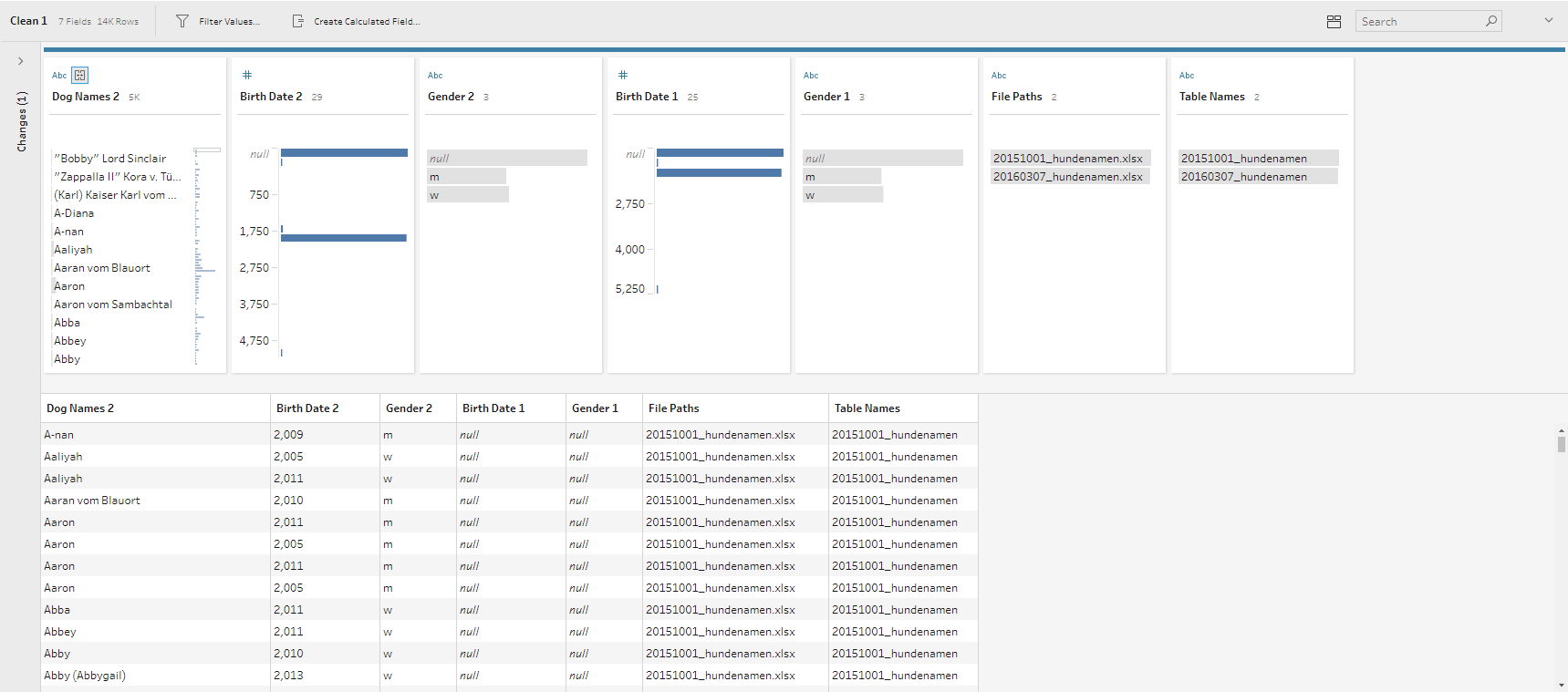Select the null bar in Birth Date 2
Image resolution: width=1568 pixels, height=692 pixels.
click(344, 152)
